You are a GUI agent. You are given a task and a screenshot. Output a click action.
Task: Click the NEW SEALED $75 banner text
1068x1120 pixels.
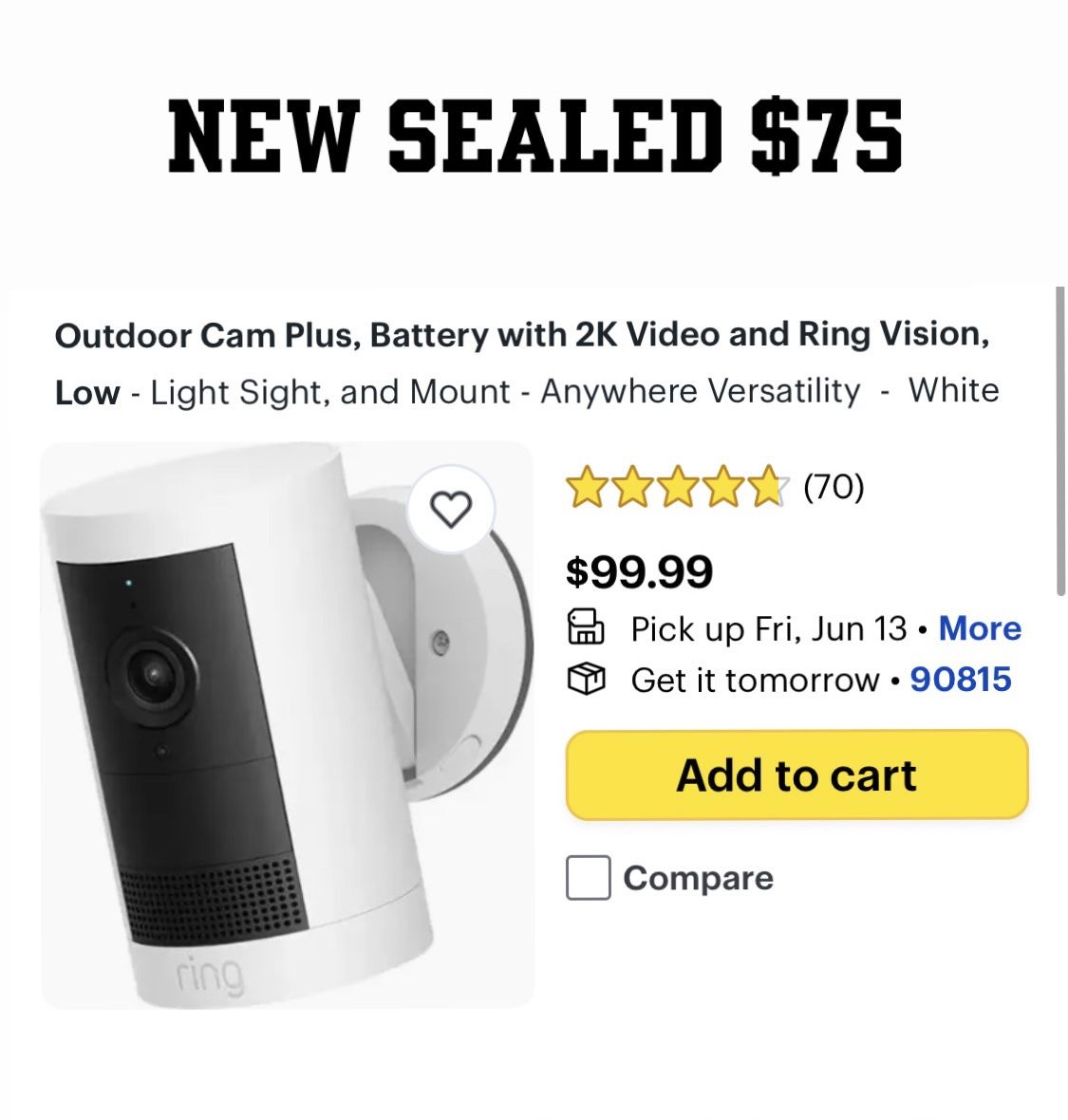pyautogui.click(x=534, y=136)
